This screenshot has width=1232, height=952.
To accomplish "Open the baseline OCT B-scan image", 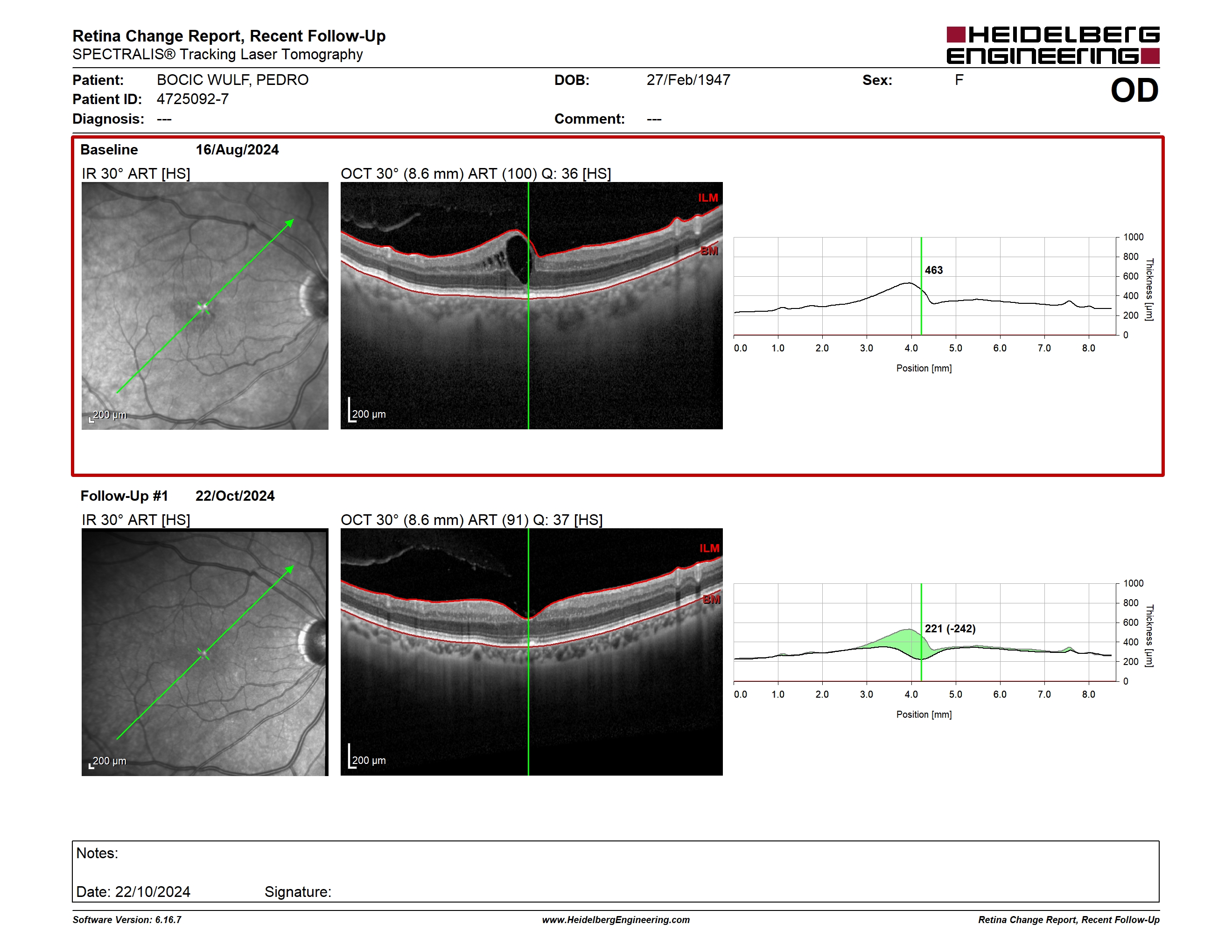I will coord(532,306).
